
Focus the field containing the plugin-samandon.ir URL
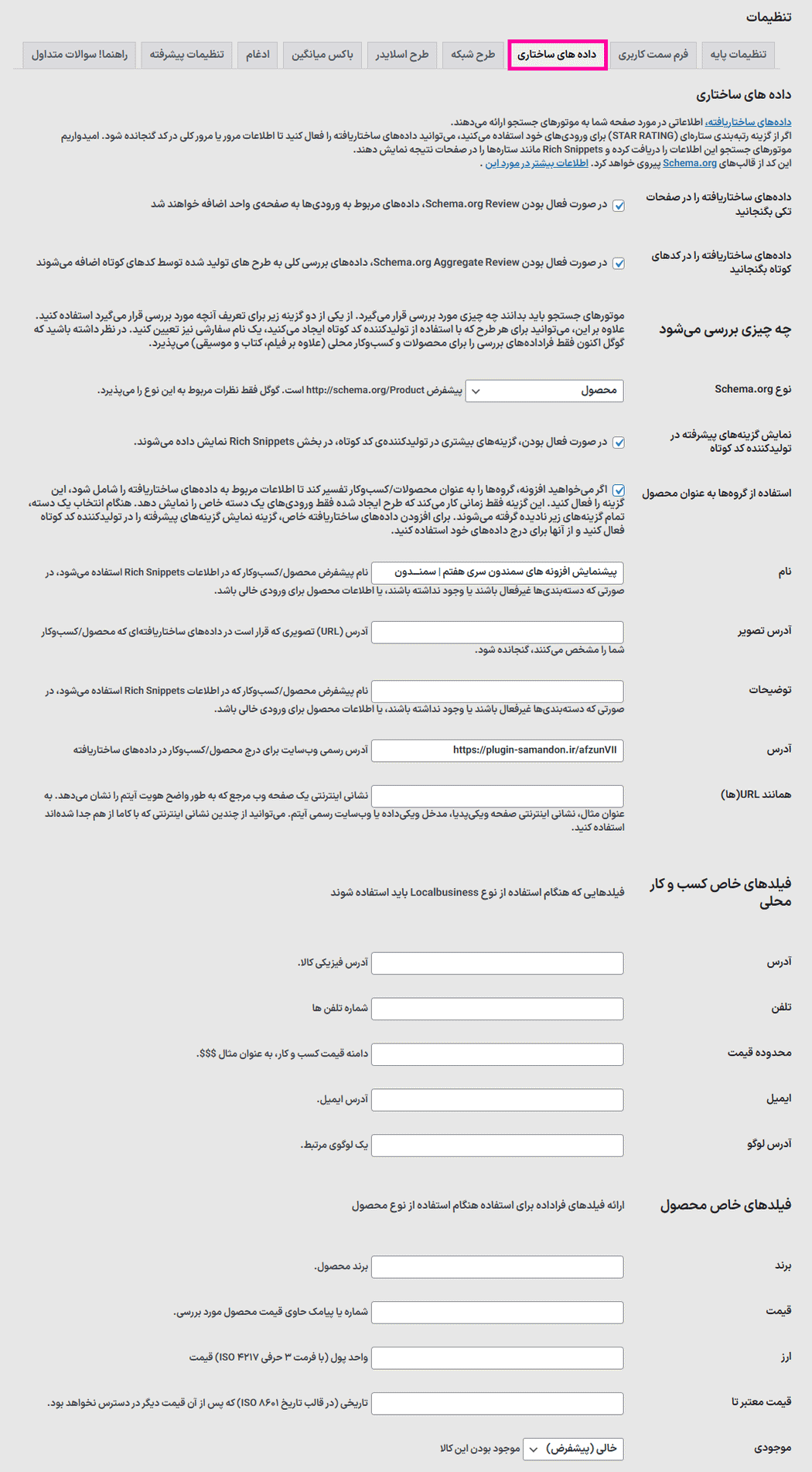[x=497, y=750]
